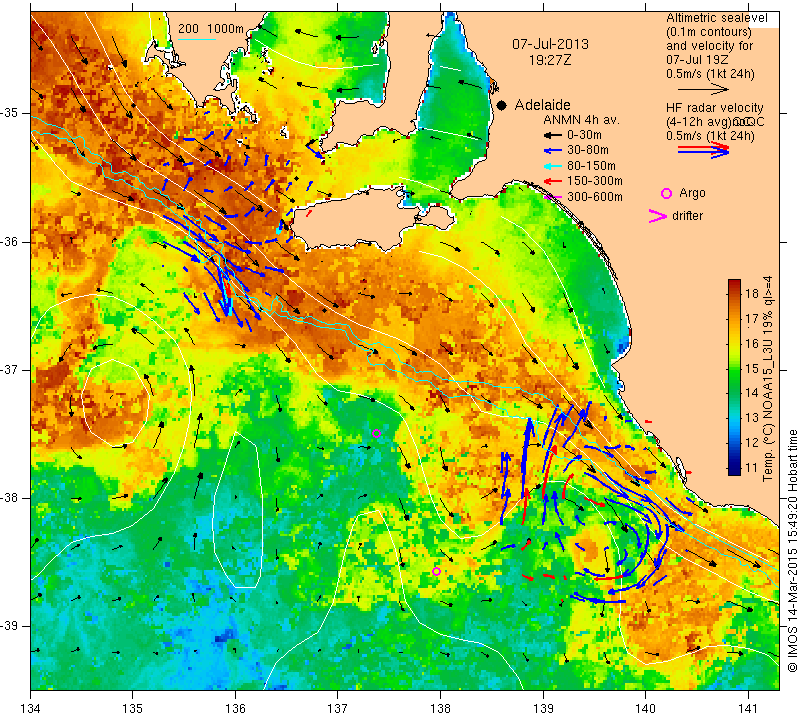
Task: Click the longitude tick label 138
Action: (x=440, y=709)
